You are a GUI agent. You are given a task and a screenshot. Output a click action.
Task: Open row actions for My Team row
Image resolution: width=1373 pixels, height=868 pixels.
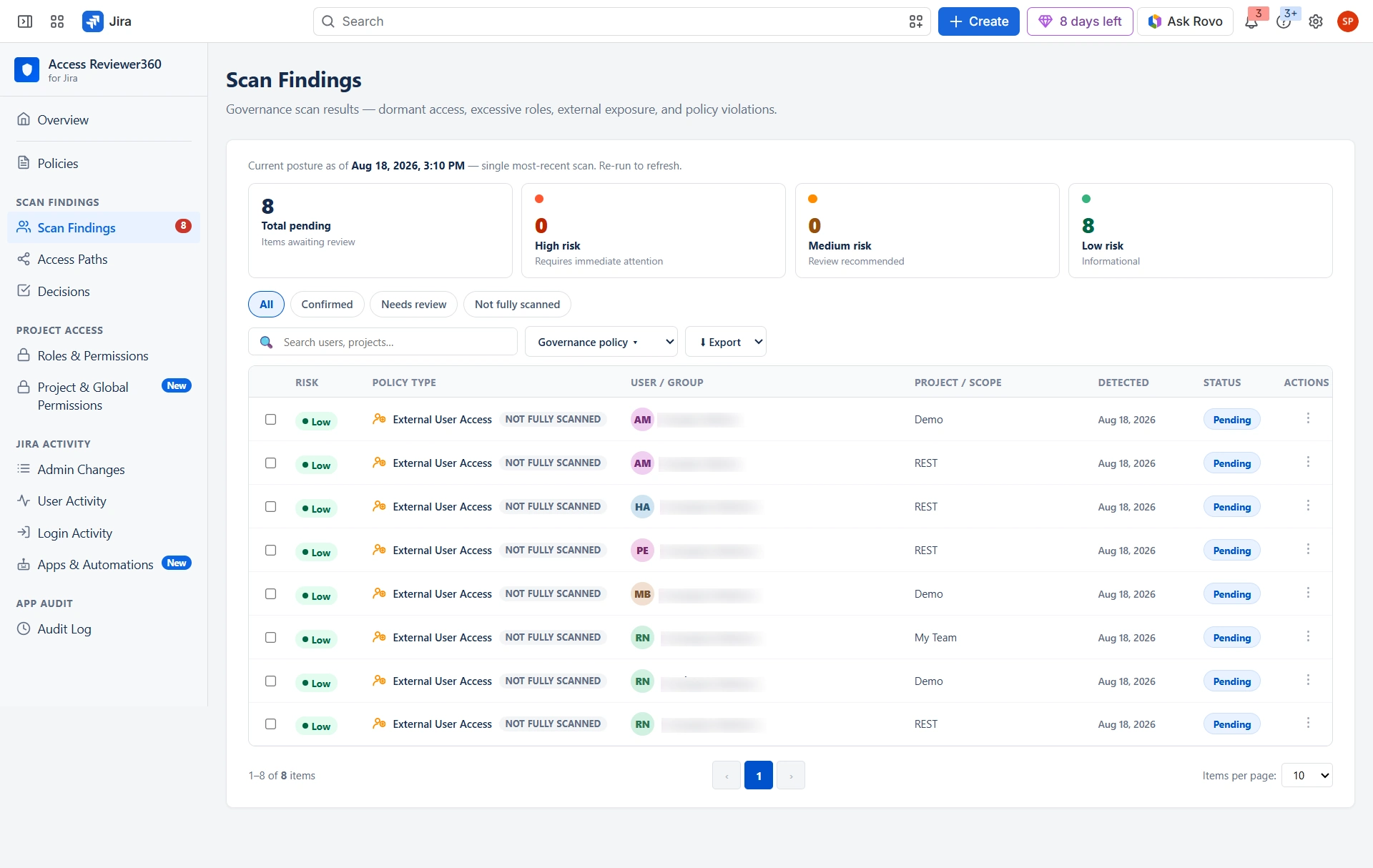click(x=1308, y=636)
